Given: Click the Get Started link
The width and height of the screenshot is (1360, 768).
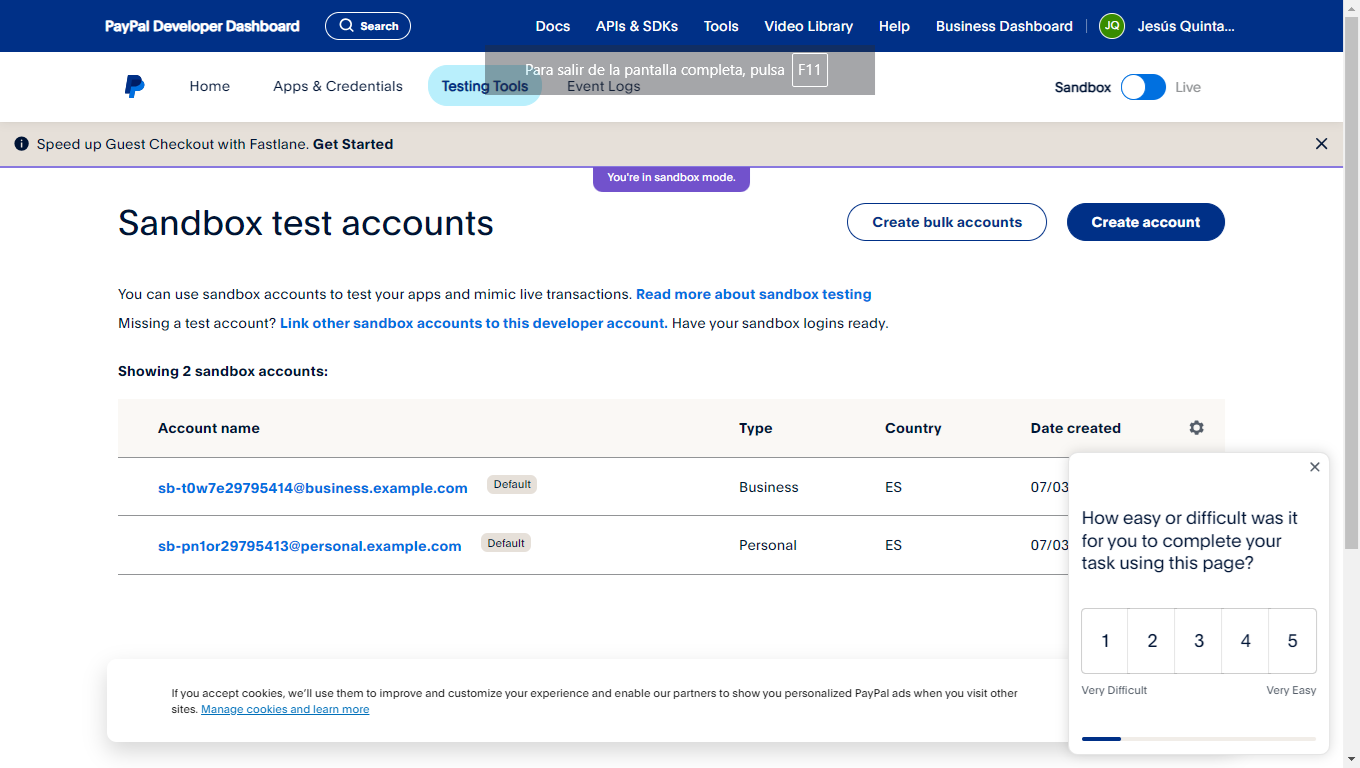Looking at the screenshot, I should 353,144.
